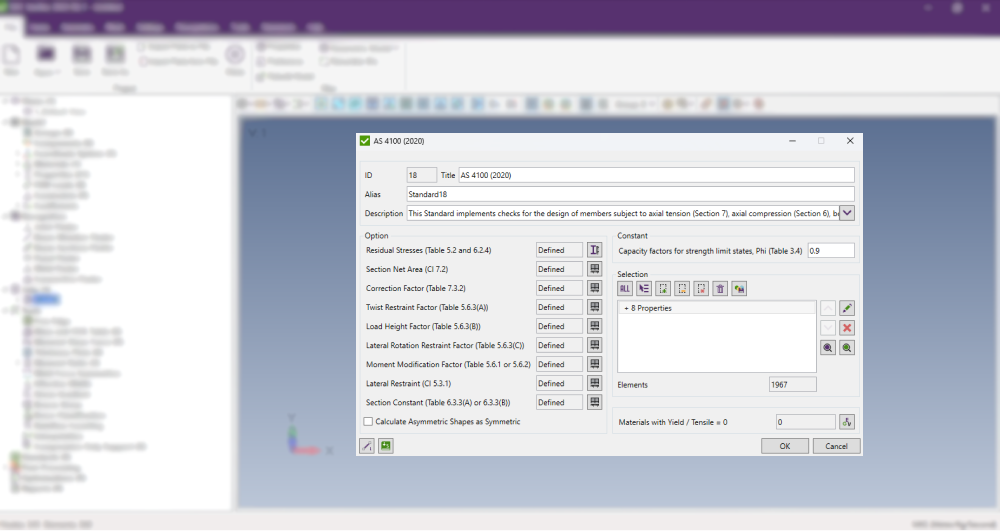Click the Defined value for Lateral Rotation Restraint Factor
The height and width of the screenshot is (531, 1000).
(x=559, y=345)
